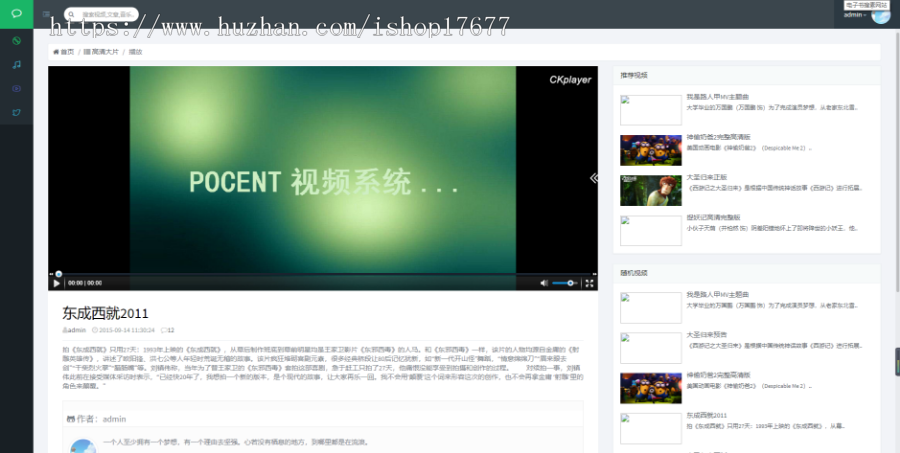Screen dimensions: 900x453
Task: Open 捉妖记高清完整版 video link
Action: click(x=713, y=218)
